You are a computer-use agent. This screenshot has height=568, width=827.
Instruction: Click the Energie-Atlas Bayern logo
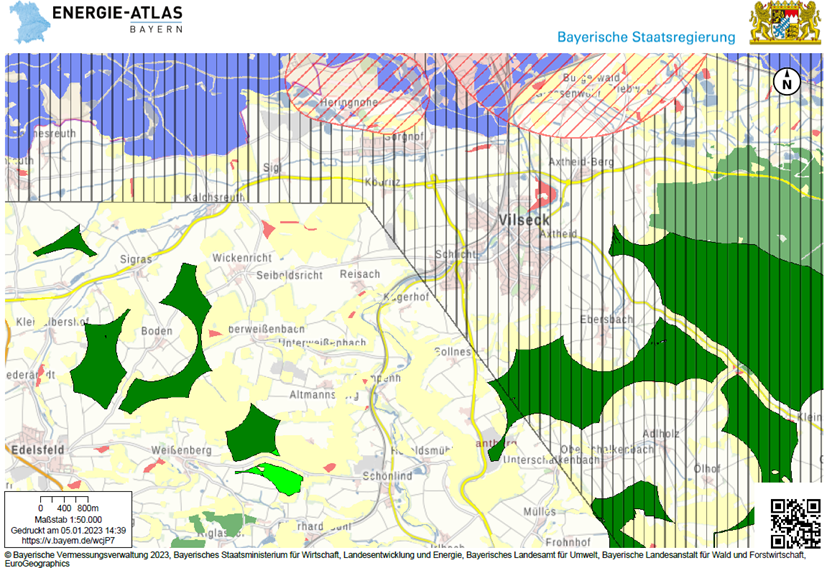pyautogui.click(x=120, y=18)
